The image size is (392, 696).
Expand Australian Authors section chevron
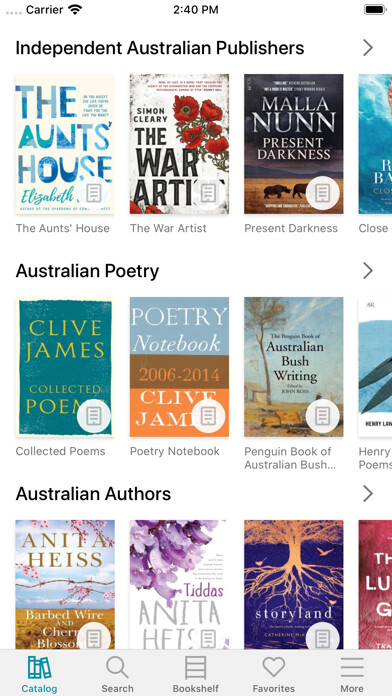pos(368,493)
